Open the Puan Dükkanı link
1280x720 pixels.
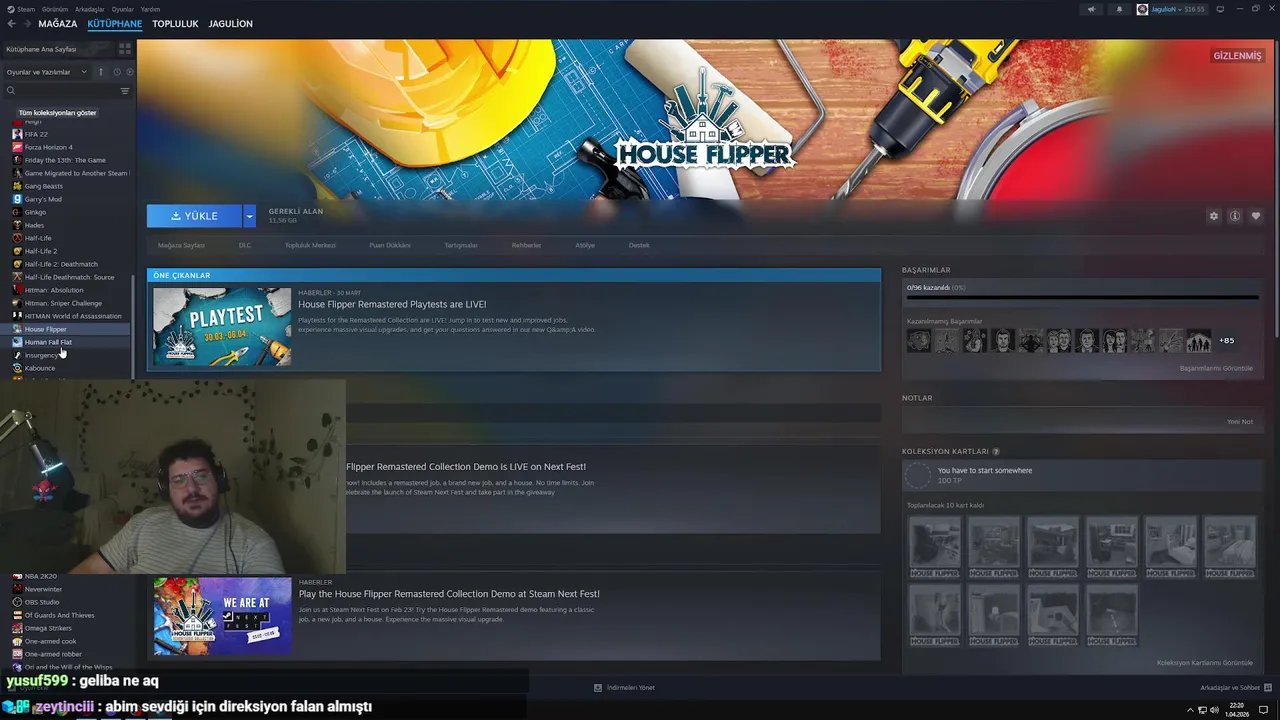pos(390,245)
